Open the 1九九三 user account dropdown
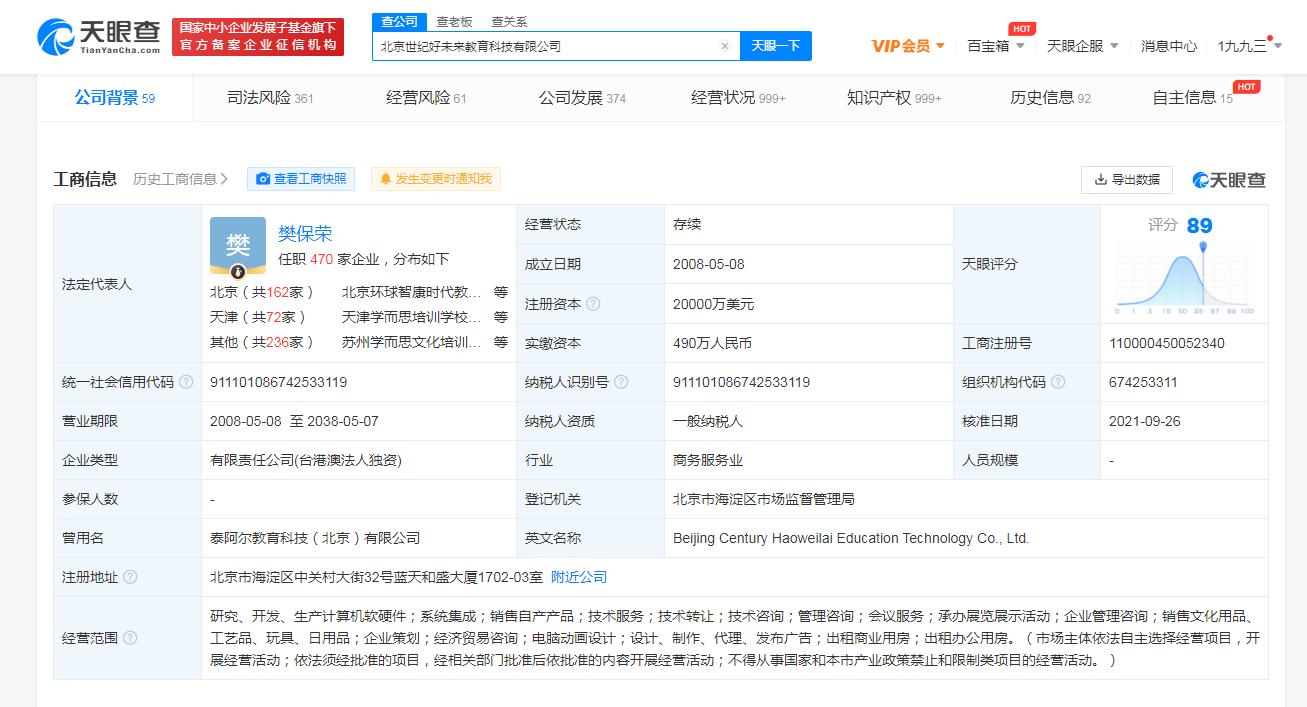This screenshot has height=707, width=1307. [x=1248, y=46]
